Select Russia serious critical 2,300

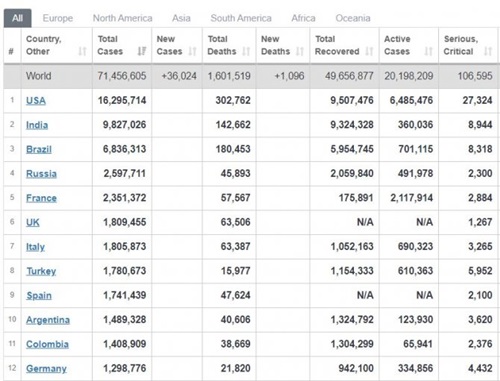pos(480,173)
